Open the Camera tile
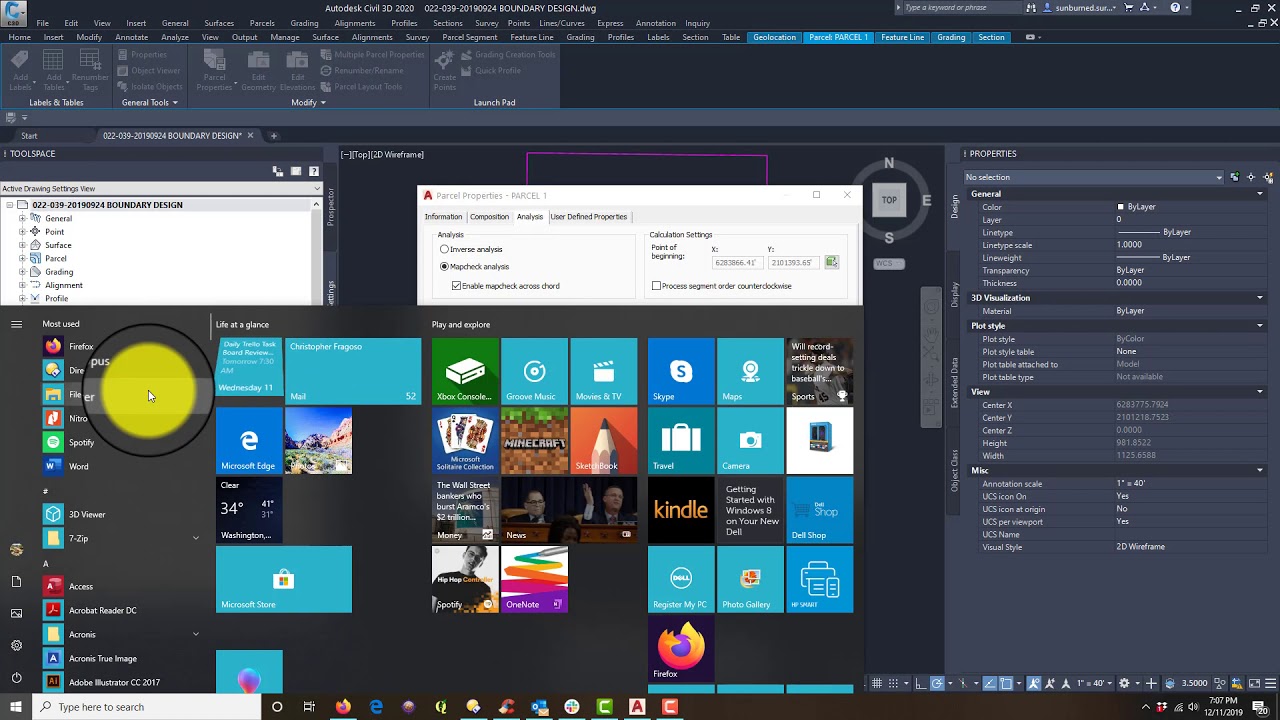This screenshot has height=720, width=1280. coord(750,440)
